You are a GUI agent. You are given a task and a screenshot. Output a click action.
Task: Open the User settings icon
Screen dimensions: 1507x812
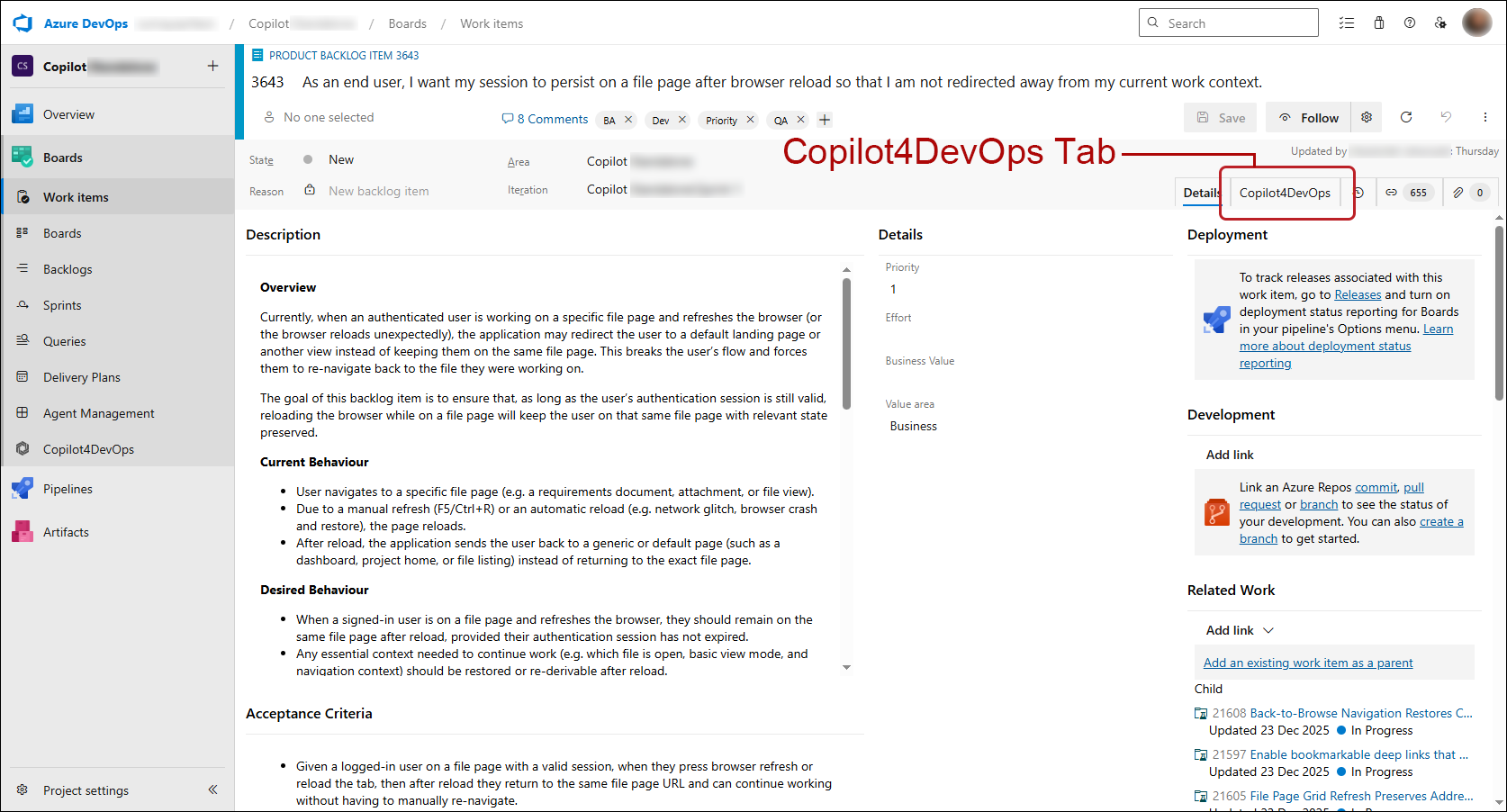pyautogui.click(x=1441, y=23)
